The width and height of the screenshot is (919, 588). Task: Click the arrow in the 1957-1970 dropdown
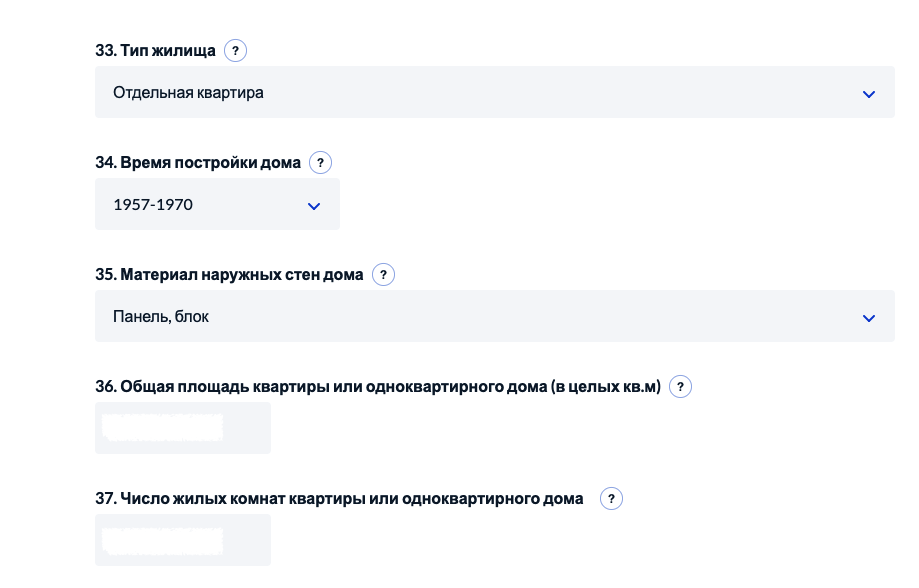tap(313, 206)
